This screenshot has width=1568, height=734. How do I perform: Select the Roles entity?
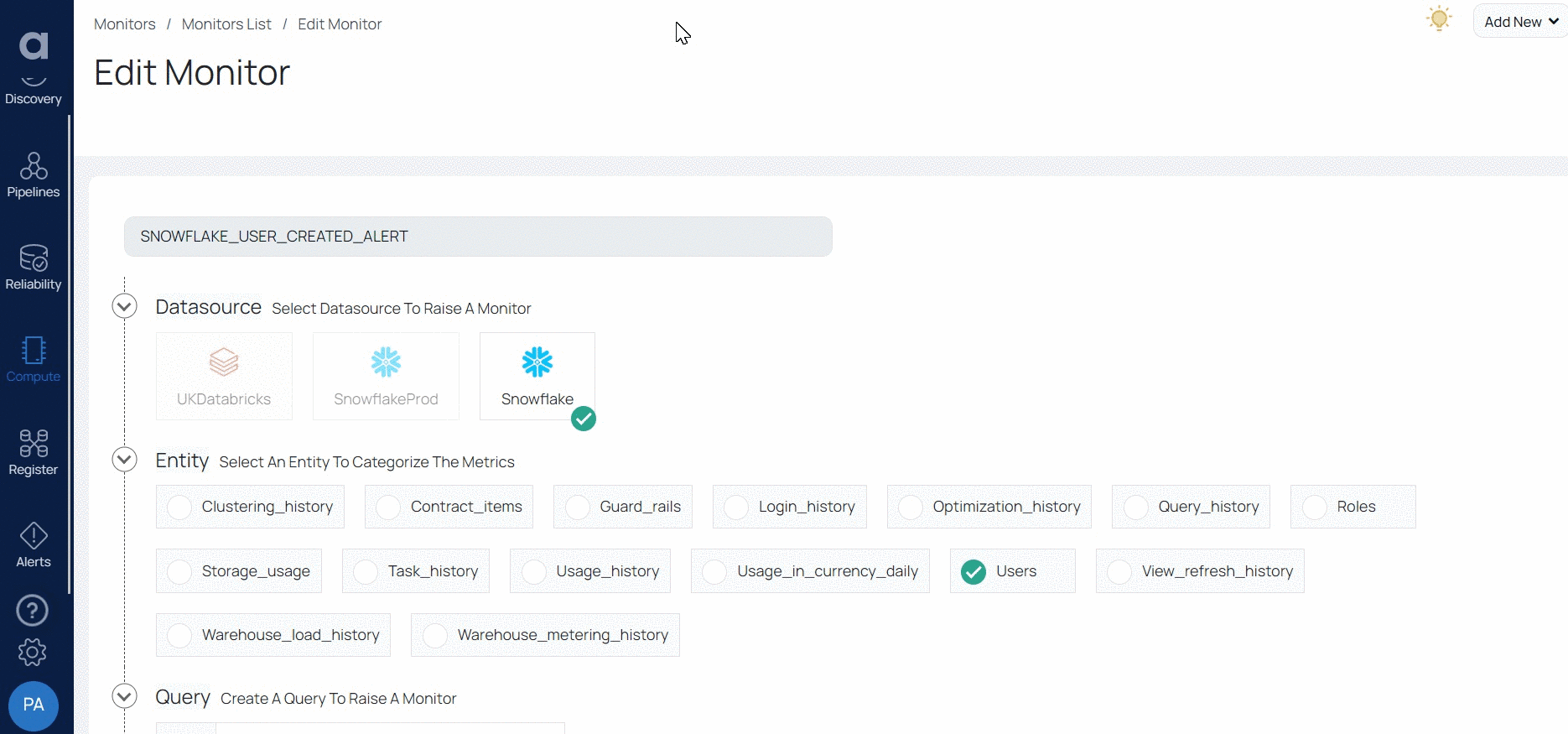pyautogui.click(x=1353, y=507)
